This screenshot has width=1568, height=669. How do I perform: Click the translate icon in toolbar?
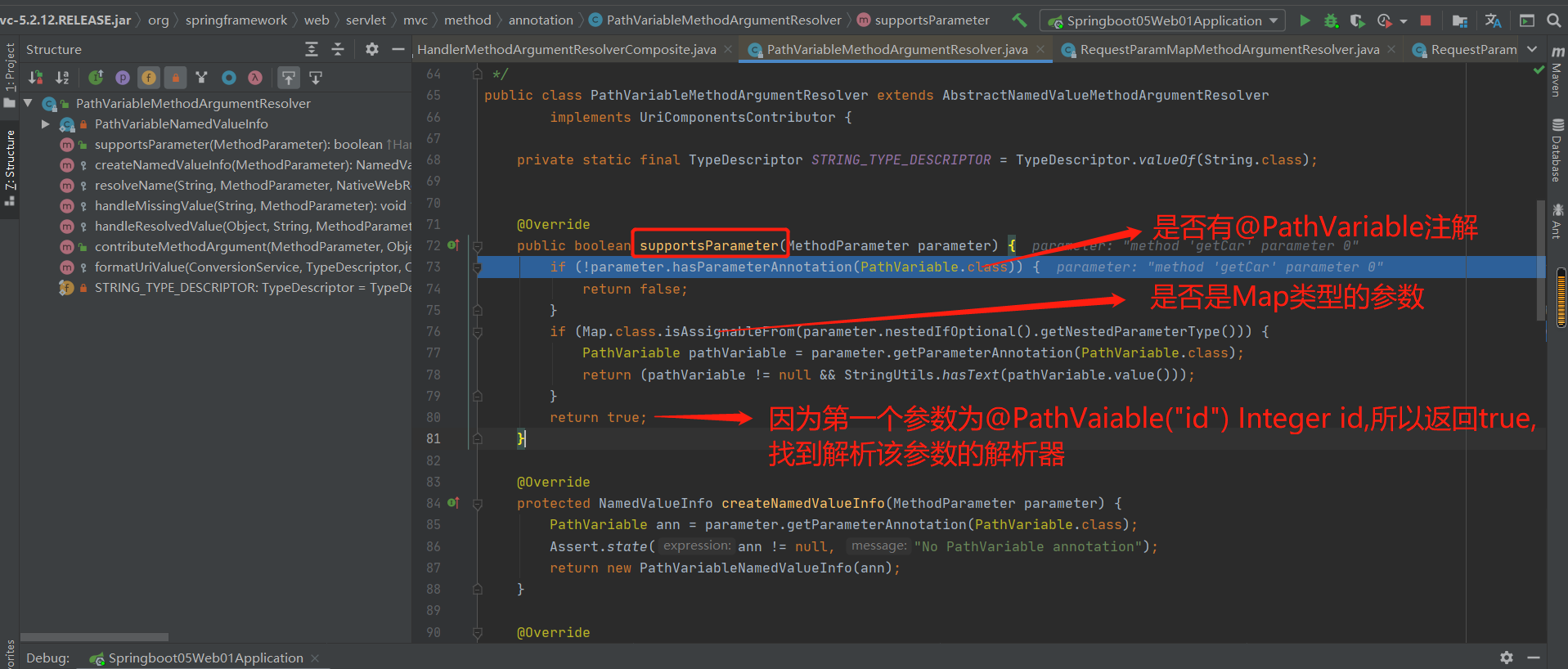[1493, 20]
